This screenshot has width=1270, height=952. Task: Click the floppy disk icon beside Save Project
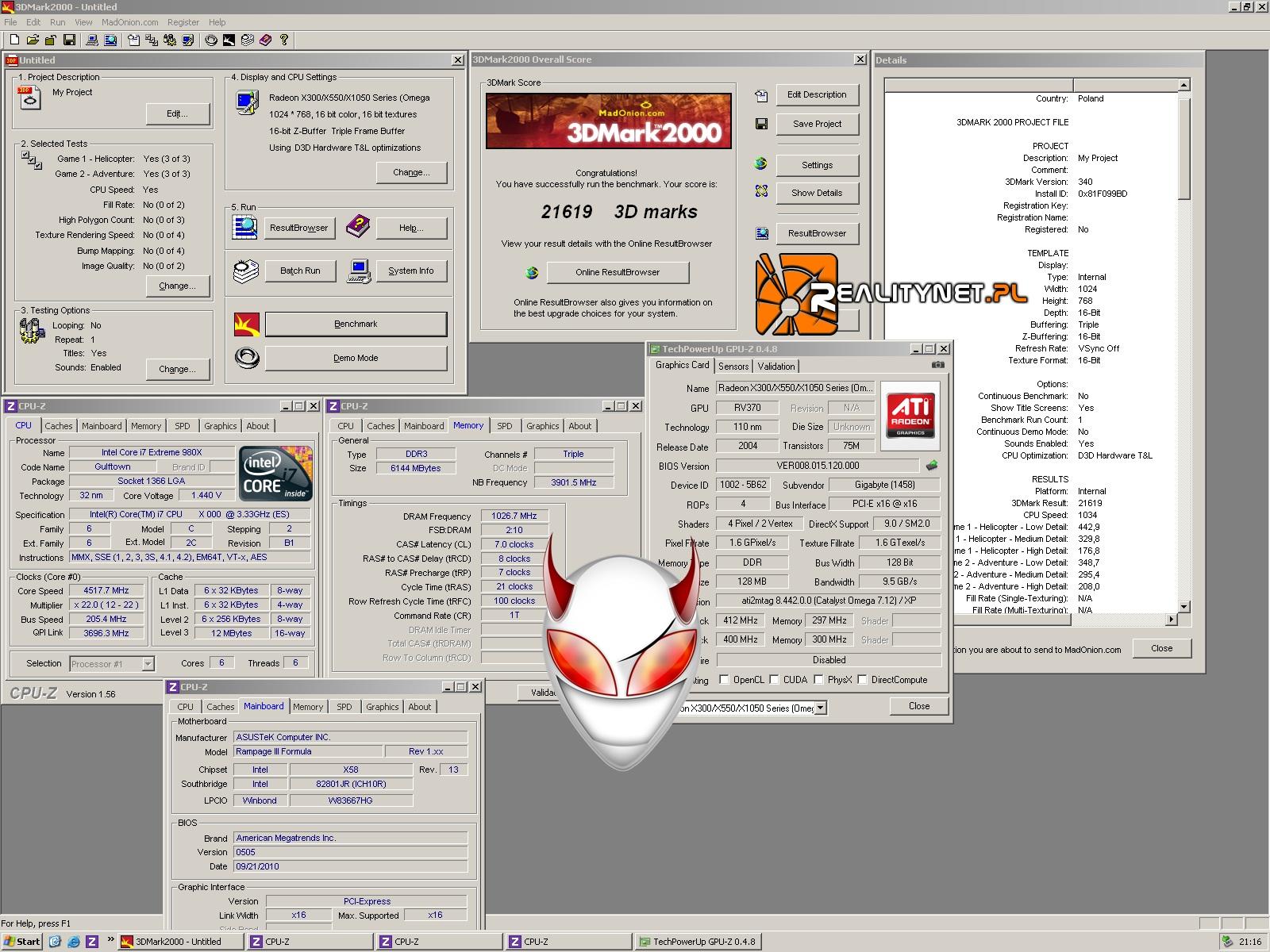pyautogui.click(x=761, y=124)
